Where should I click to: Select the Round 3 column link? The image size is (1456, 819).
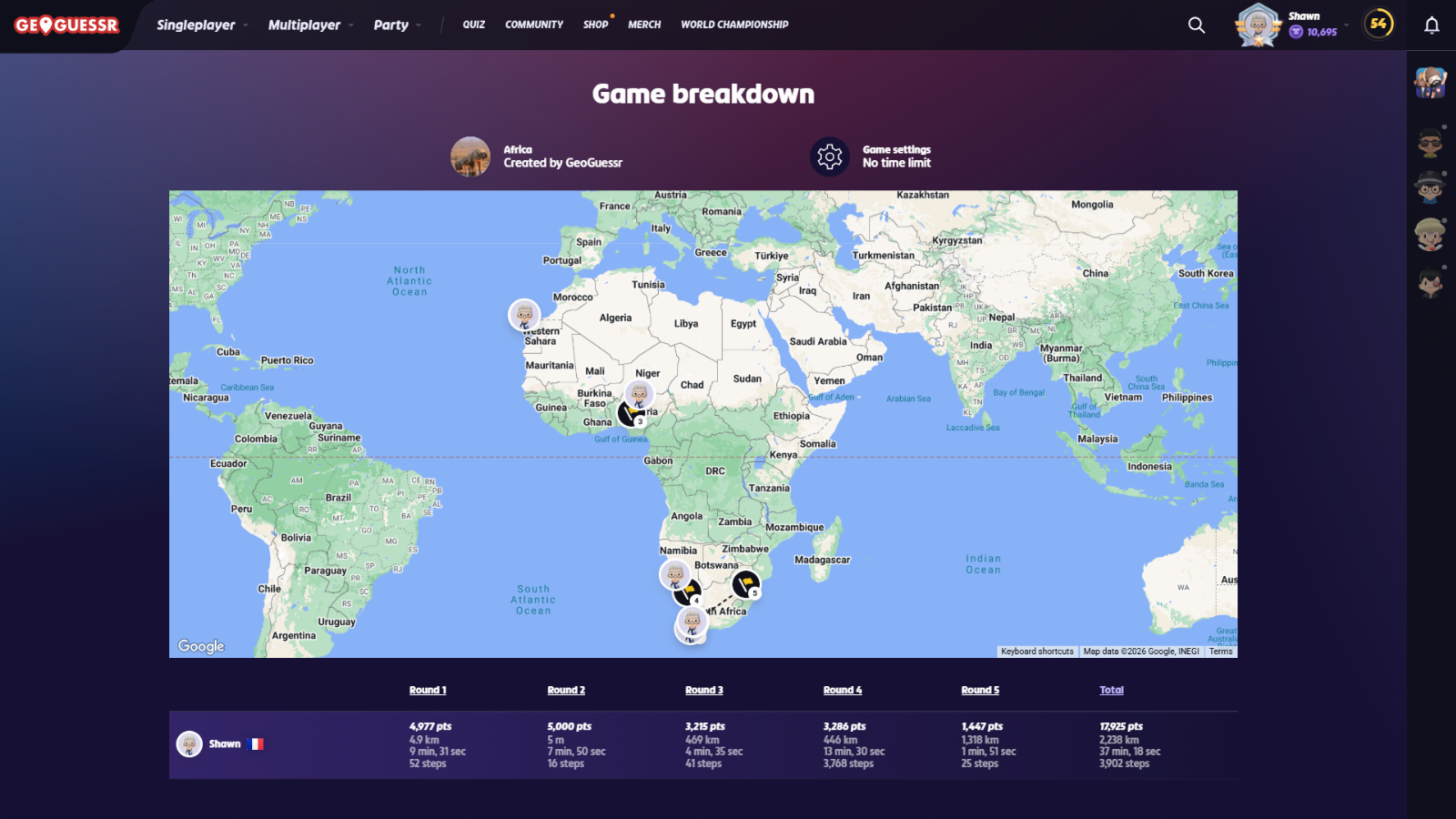click(x=704, y=690)
